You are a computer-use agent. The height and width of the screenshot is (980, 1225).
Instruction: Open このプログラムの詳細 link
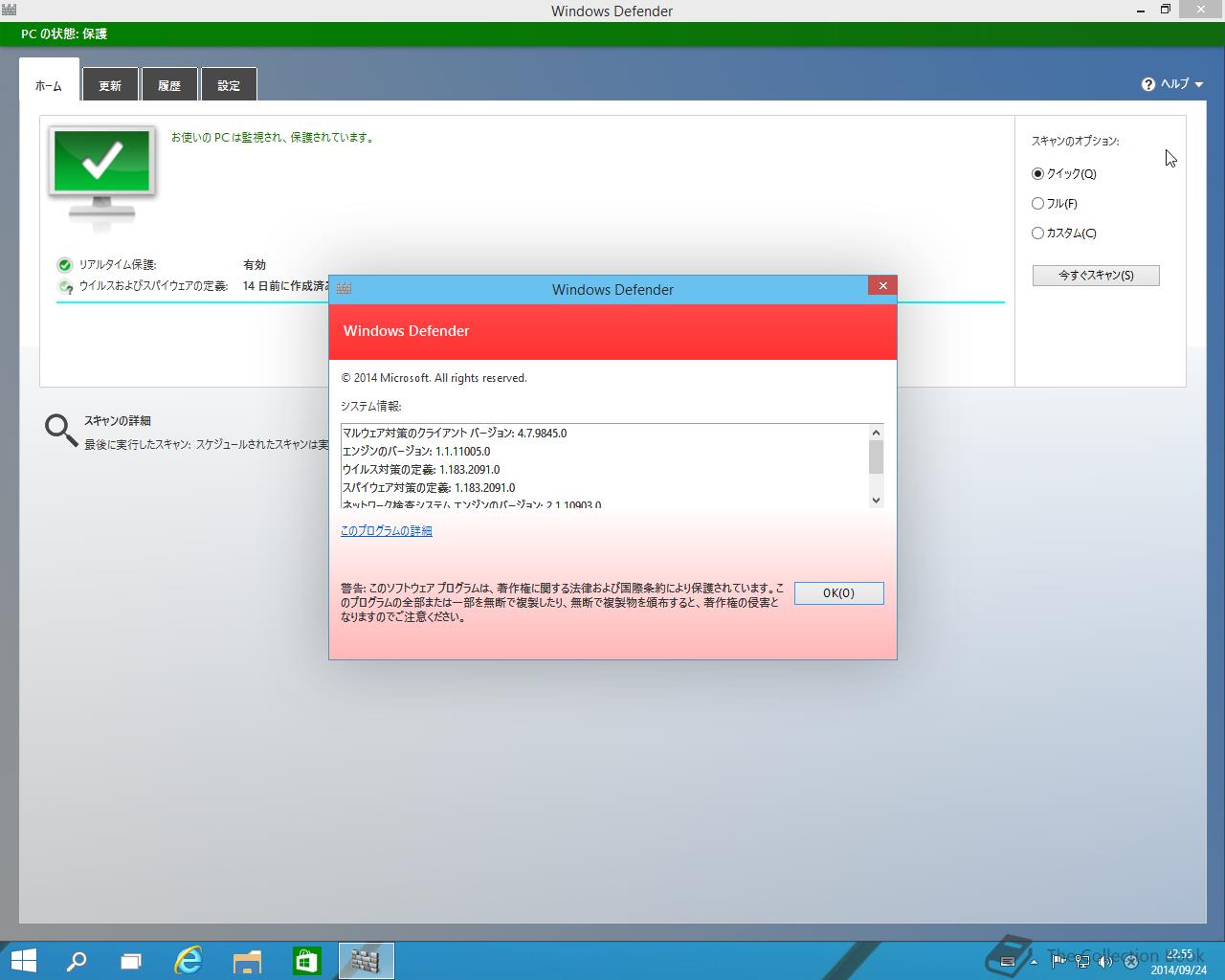pos(387,531)
